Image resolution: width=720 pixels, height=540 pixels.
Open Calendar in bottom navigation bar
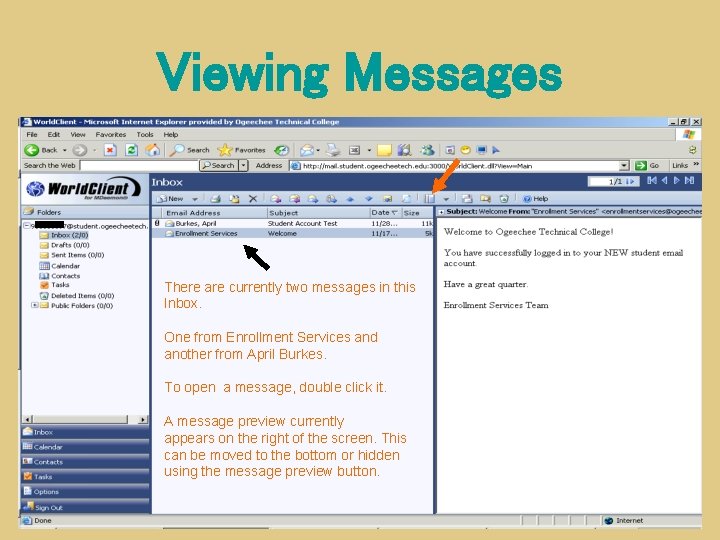click(x=85, y=447)
